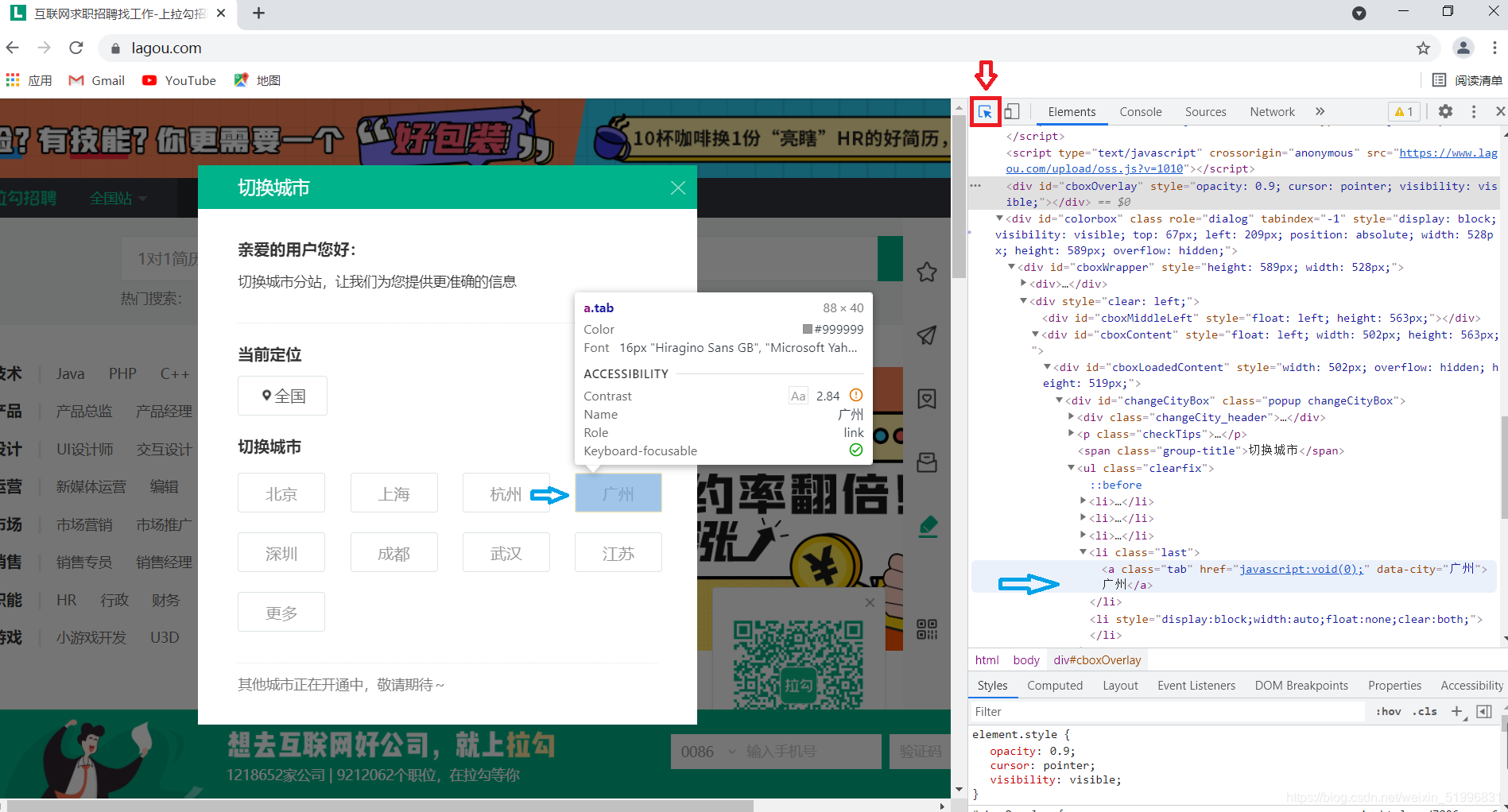The image size is (1508, 812).
Task: Select the a.tab 广州 DOM line
Action: (x=1234, y=577)
